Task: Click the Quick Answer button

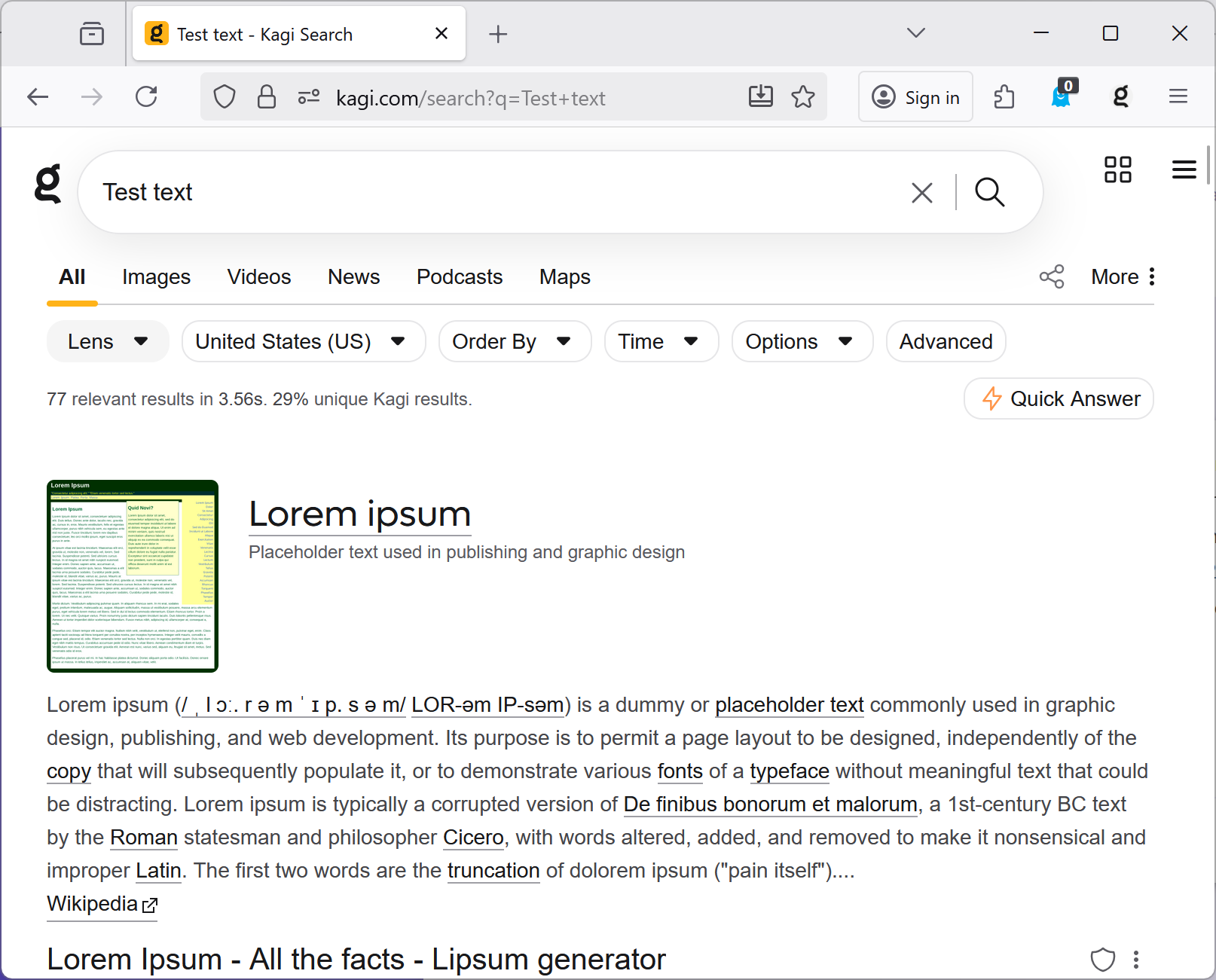Action: point(1059,399)
